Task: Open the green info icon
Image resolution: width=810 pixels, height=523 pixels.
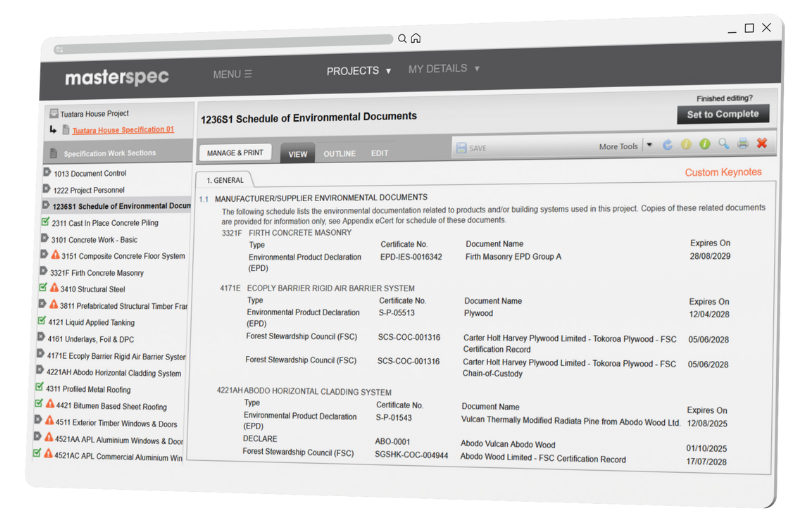Action: [x=705, y=144]
